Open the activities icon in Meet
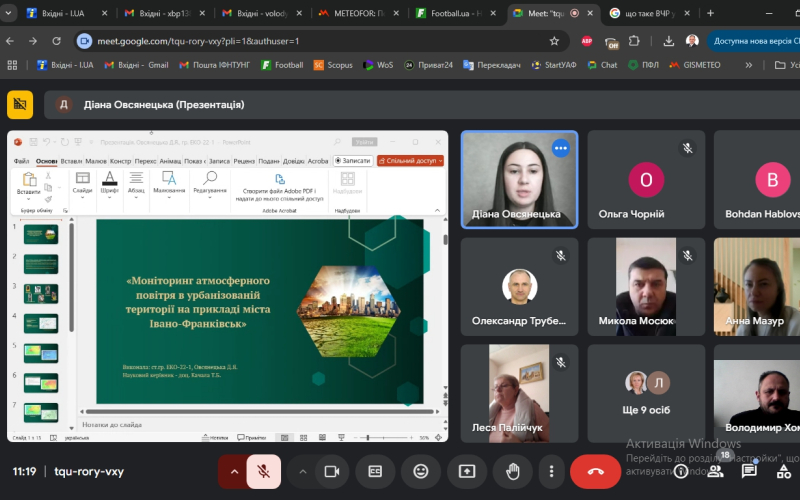 [x=784, y=471]
